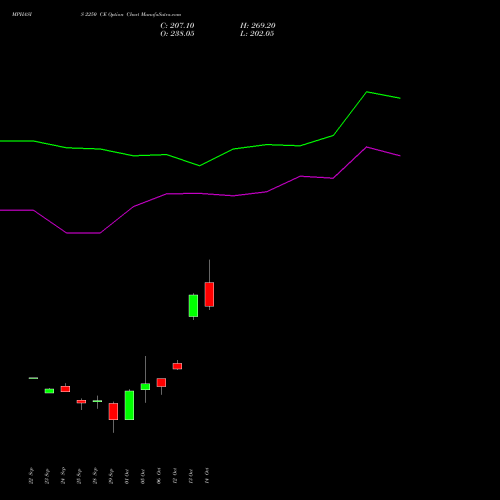Click the '29 Sep' date axis label
500x500 pixels.
(111, 476)
